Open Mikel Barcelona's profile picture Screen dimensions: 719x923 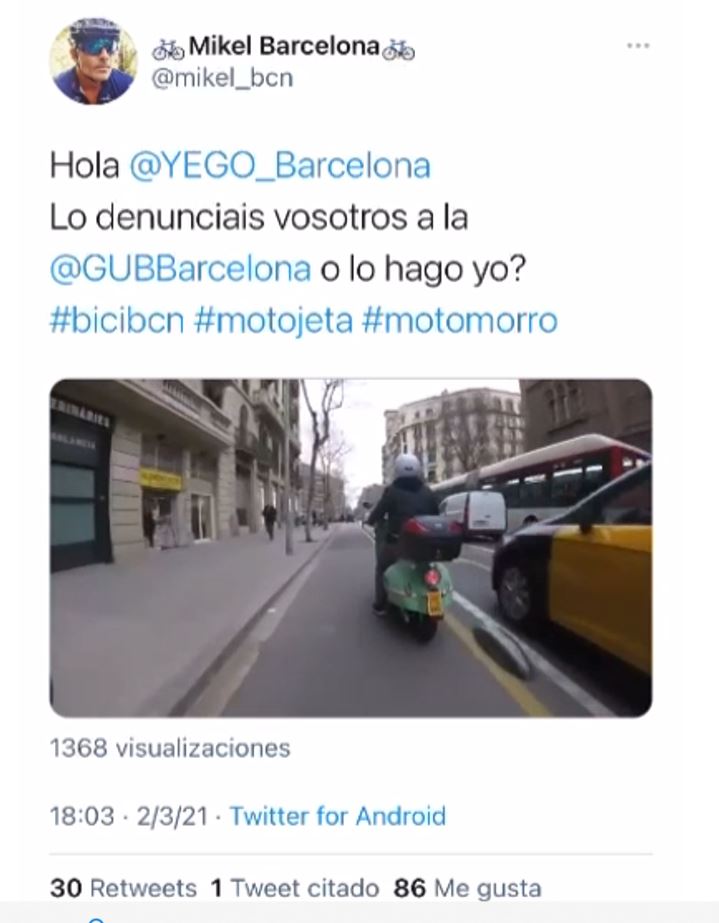(x=94, y=61)
